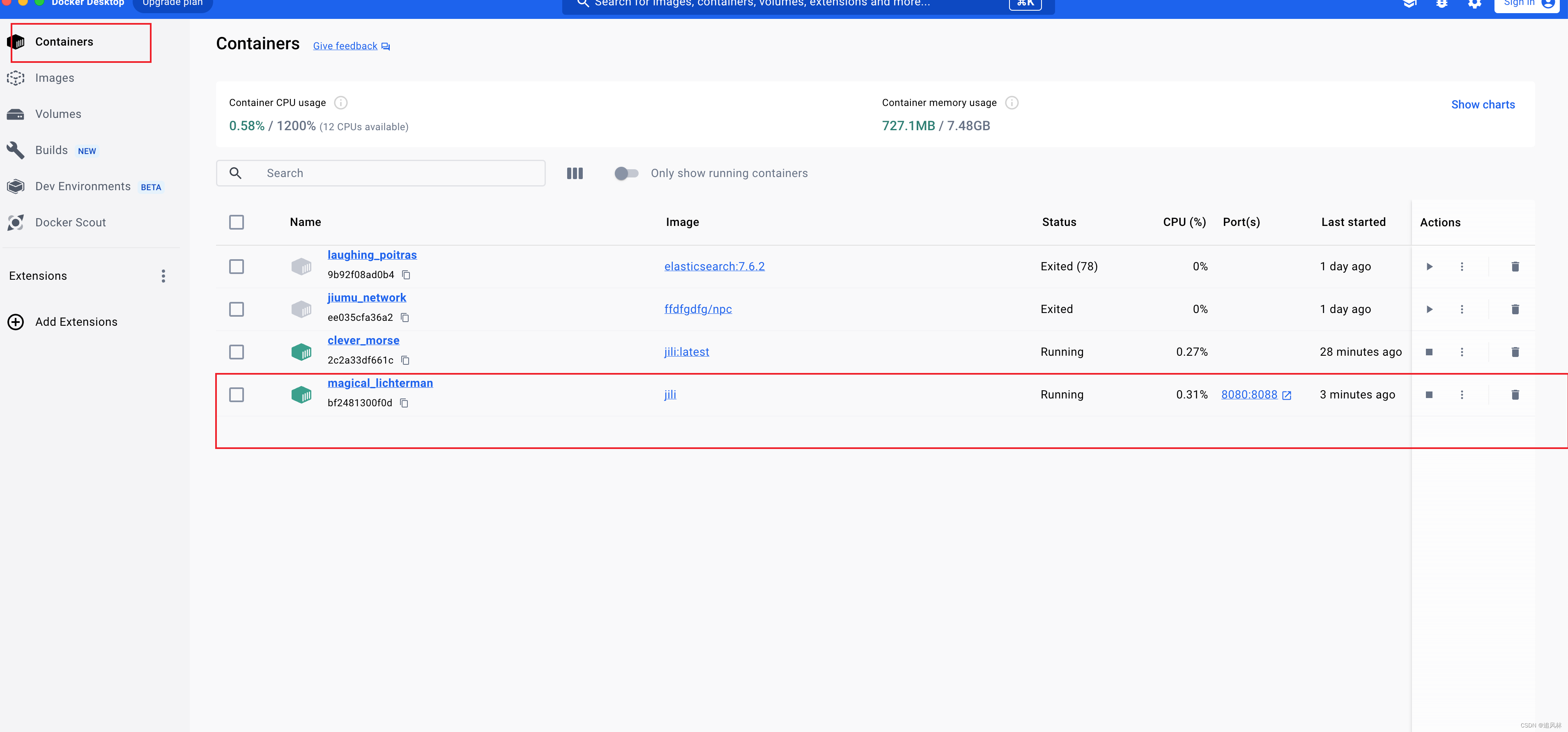Click Upgrade plan button
This screenshot has width=1568, height=732.
172,4
